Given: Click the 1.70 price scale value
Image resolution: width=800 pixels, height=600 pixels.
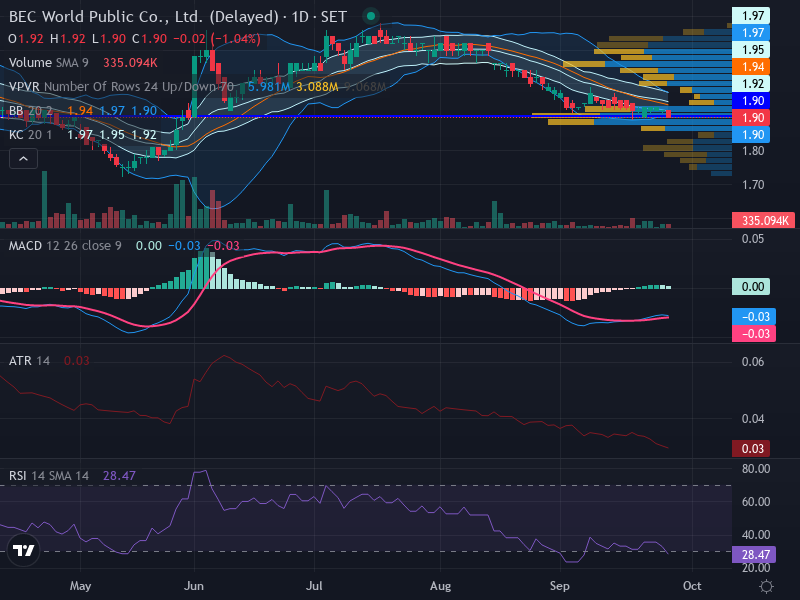Looking at the screenshot, I should point(753,185).
